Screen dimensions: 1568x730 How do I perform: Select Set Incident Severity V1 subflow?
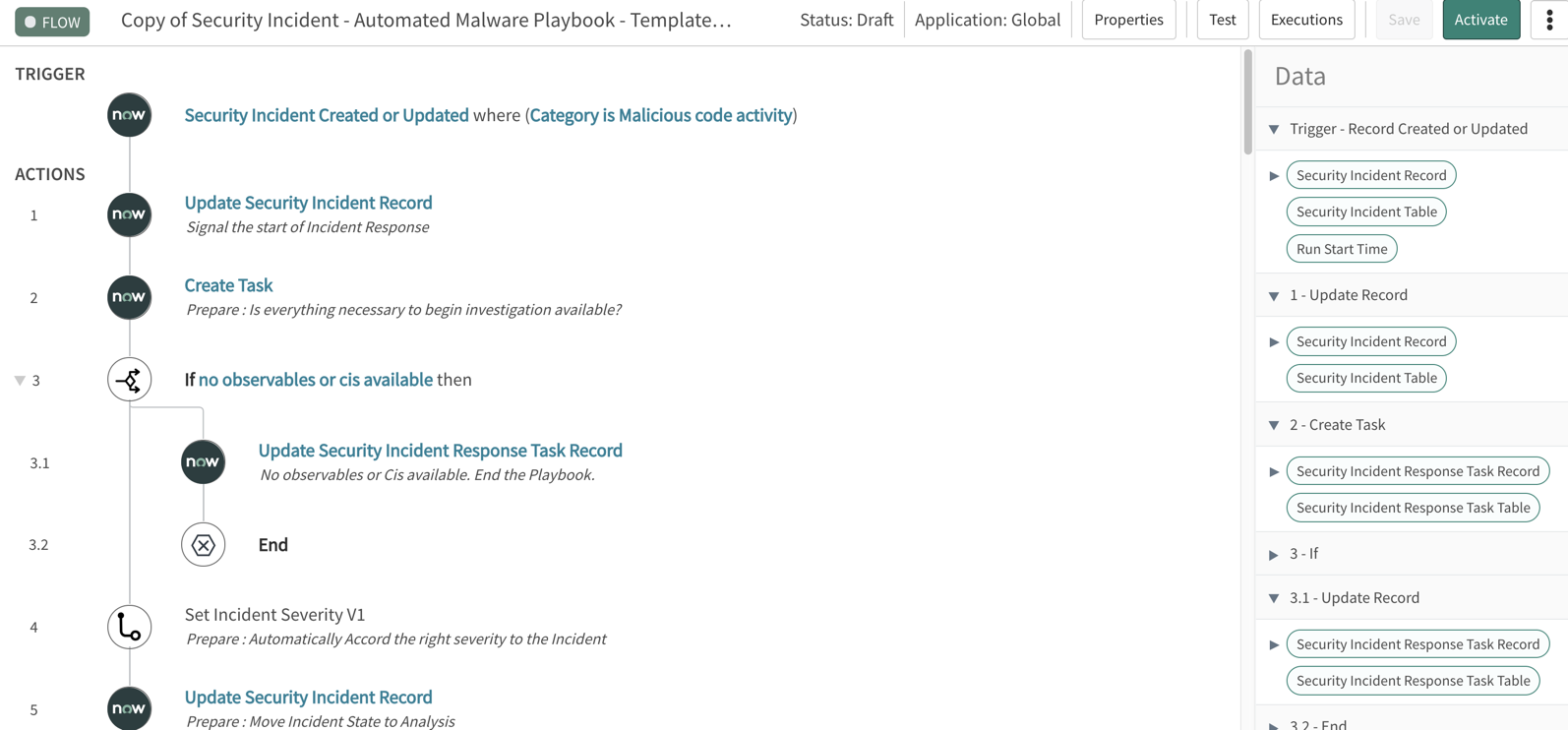[x=274, y=614]
